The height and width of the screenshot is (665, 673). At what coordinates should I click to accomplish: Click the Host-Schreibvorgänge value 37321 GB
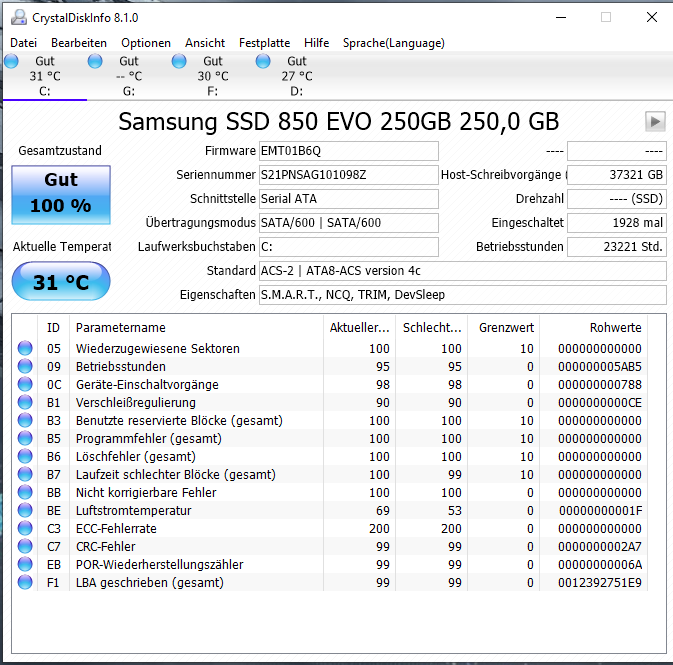617,175
